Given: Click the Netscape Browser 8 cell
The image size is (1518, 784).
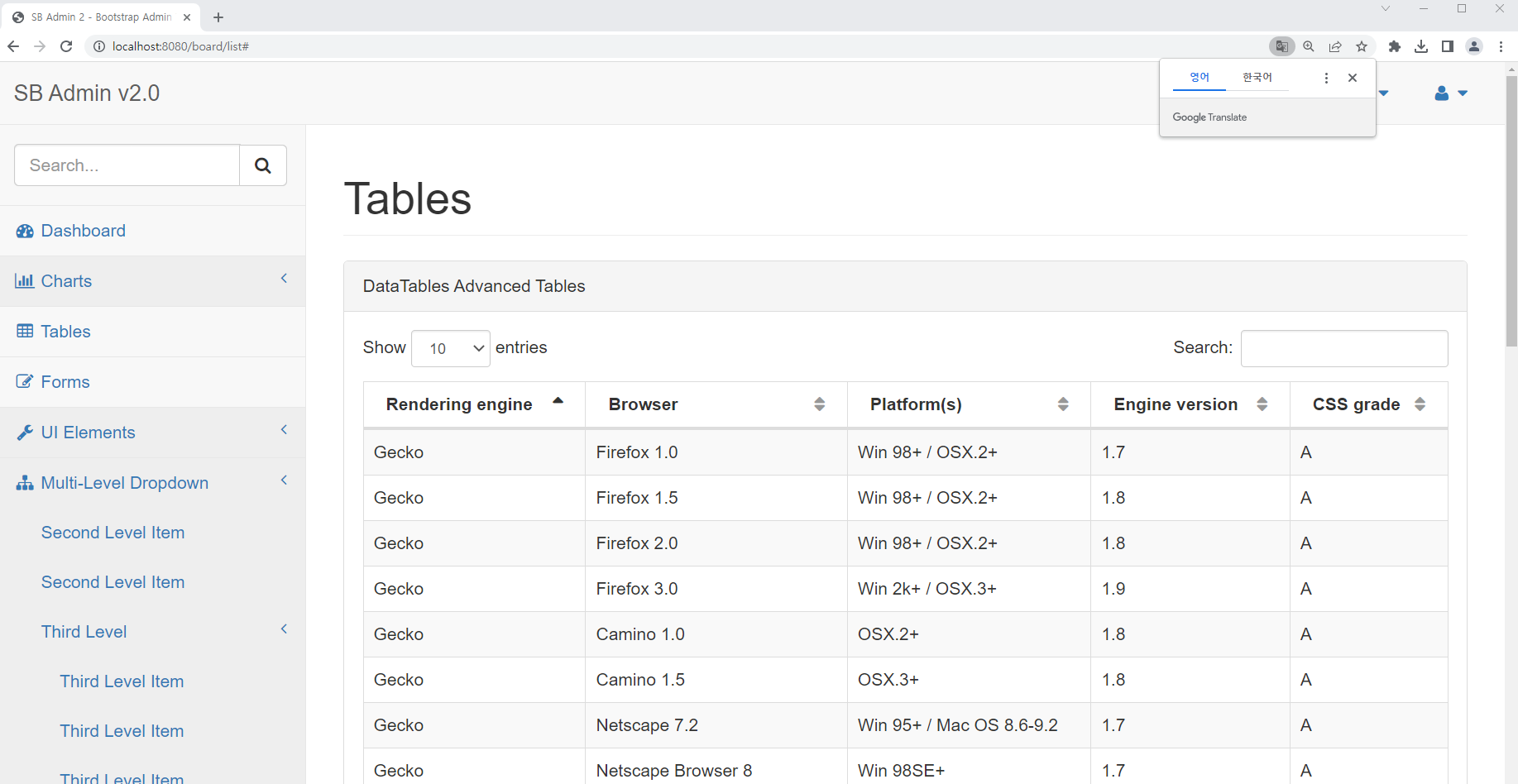Looking at the screenshot, I should (716, 767).
